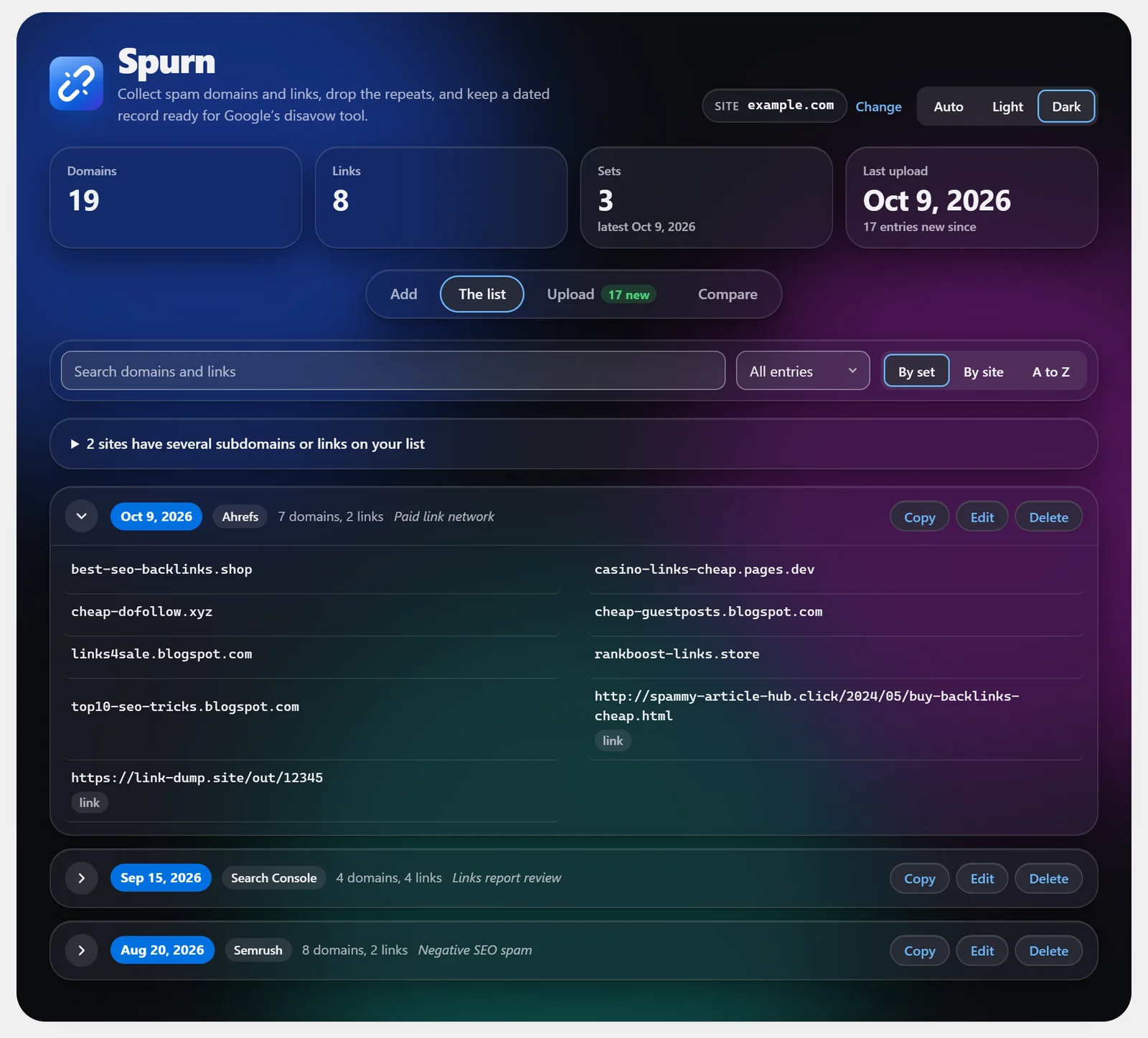Sort the list A to Z
This screenshot has height=1038, width=1148.
point(1050,372)
